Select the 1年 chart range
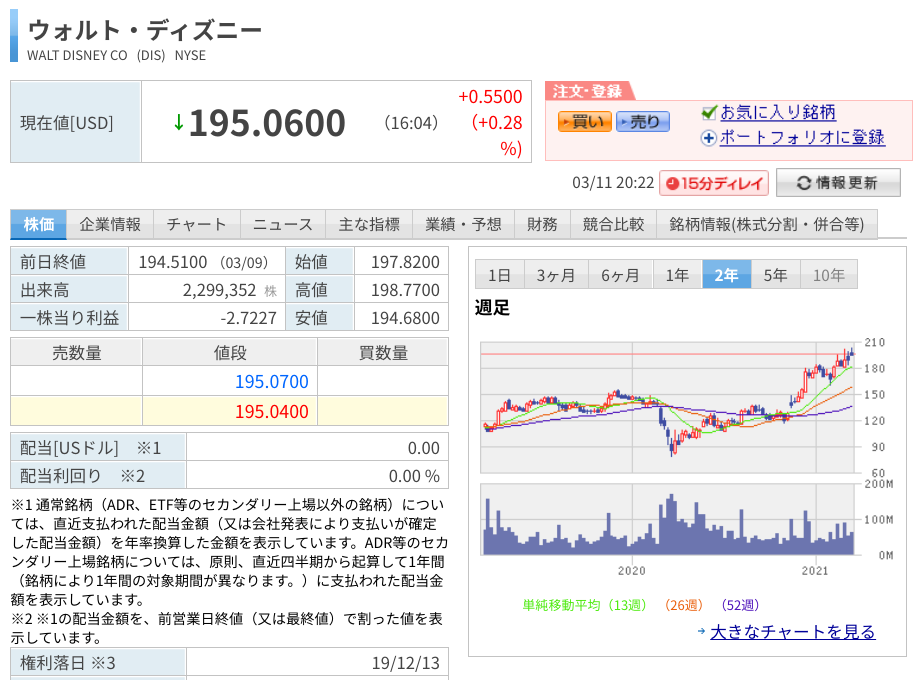 (x=677, y=274)
